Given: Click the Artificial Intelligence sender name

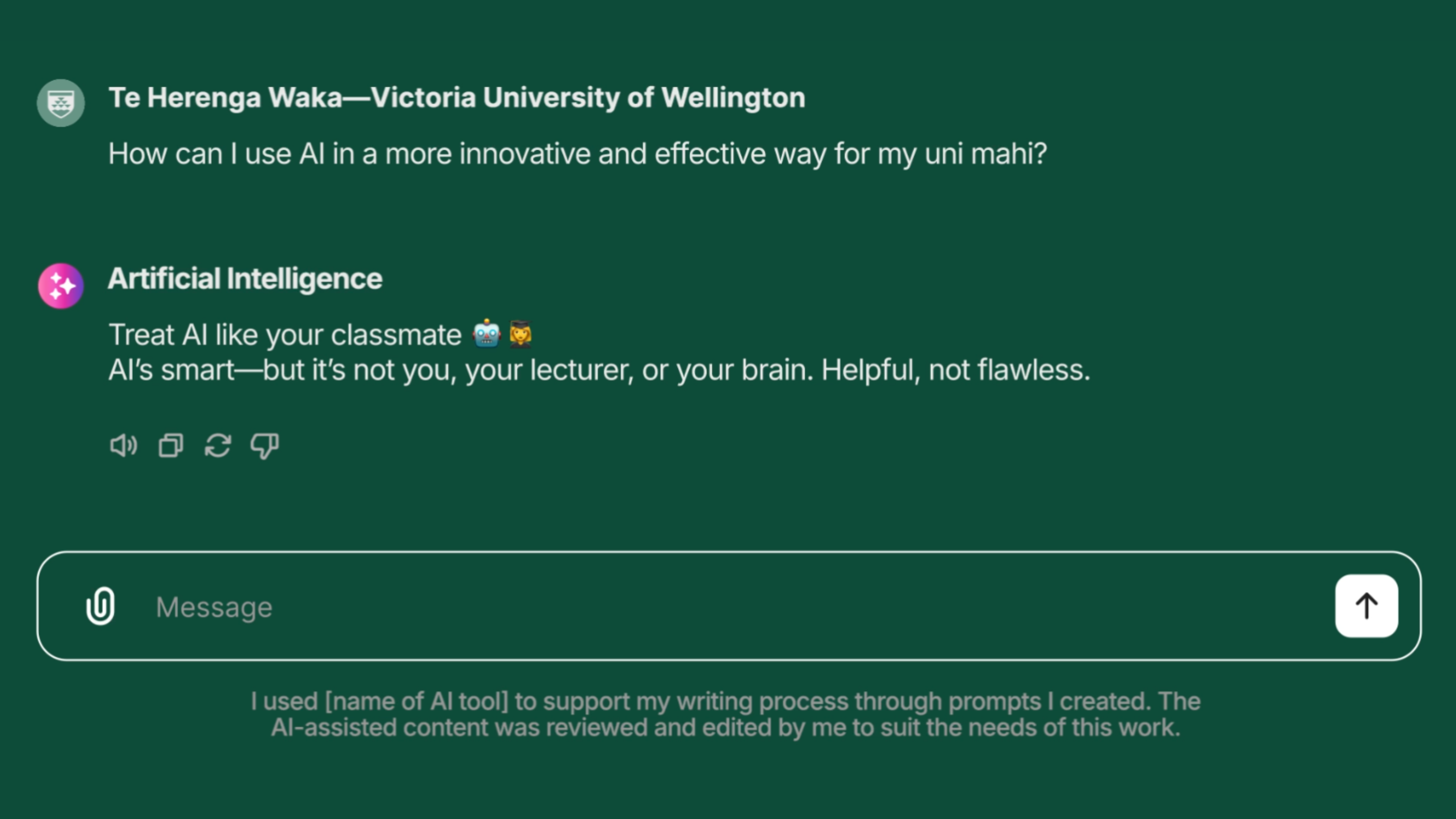Looking at the screenshot, I should (245, 278).
